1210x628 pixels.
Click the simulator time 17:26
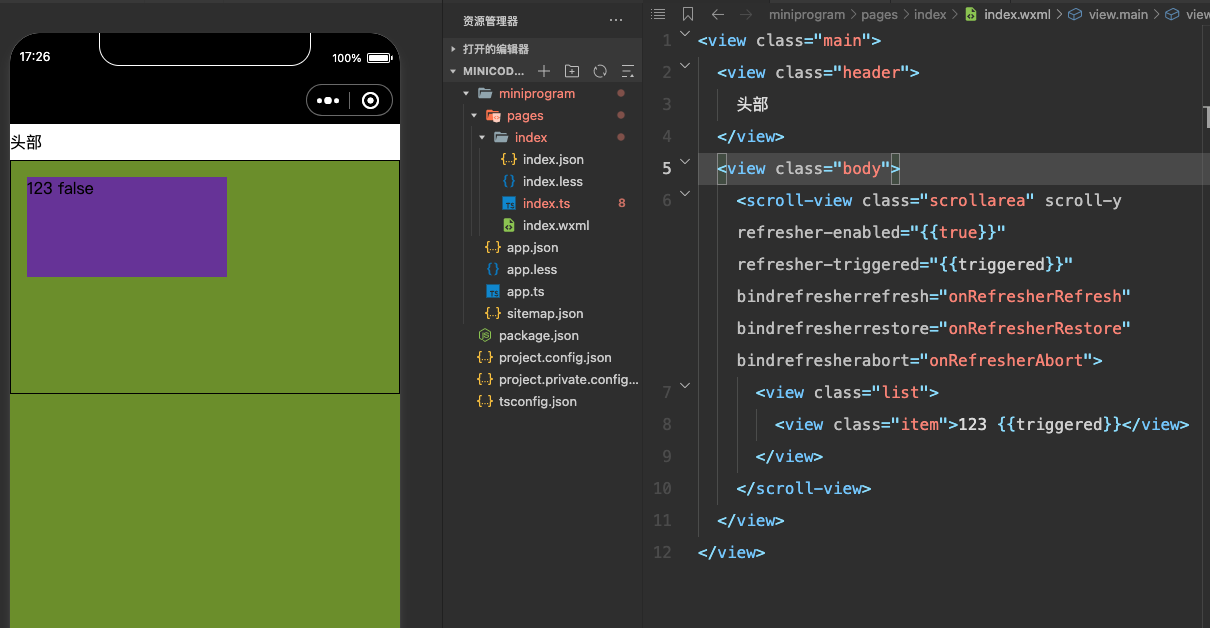[35, 57]
